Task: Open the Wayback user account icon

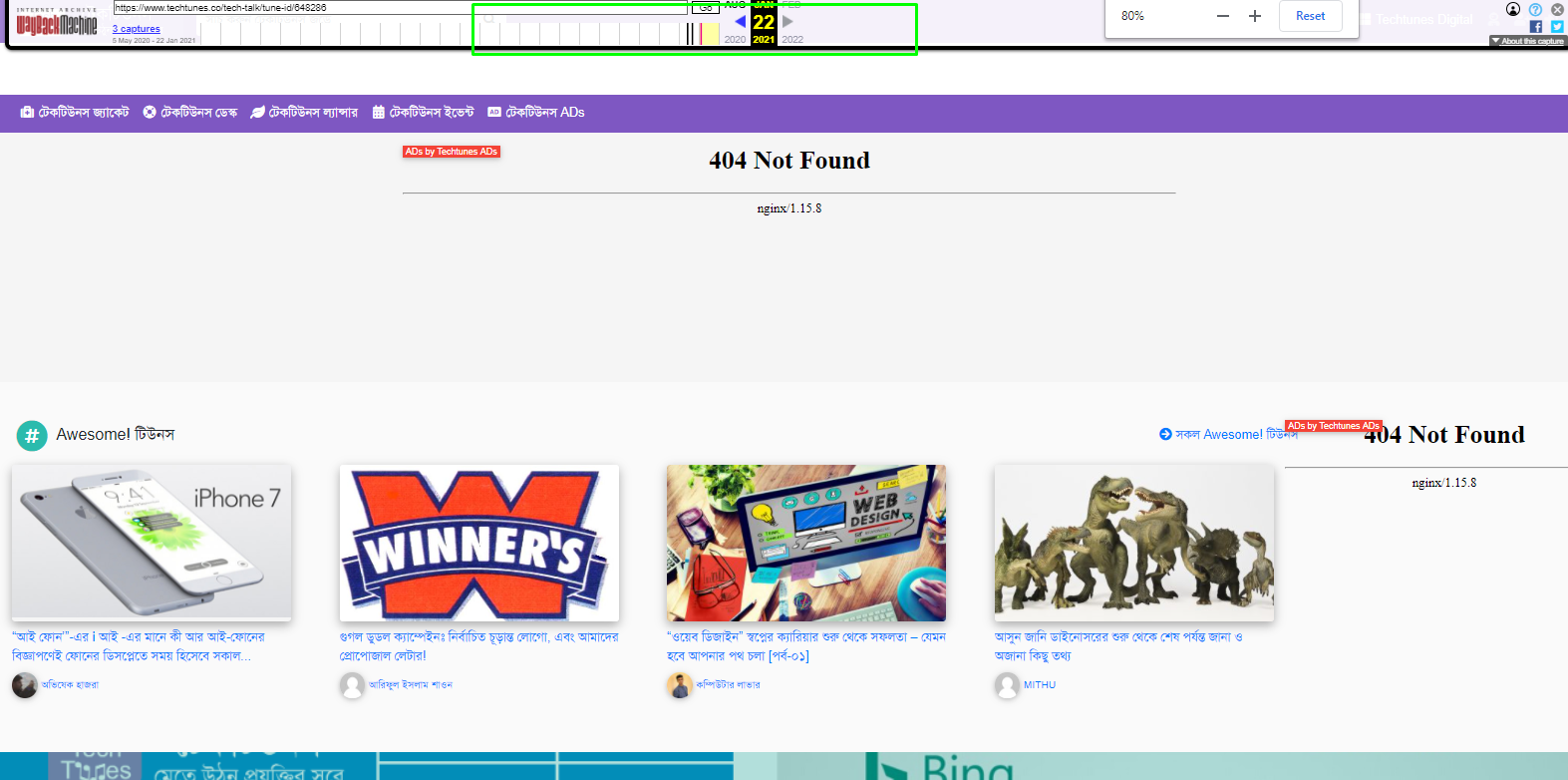Action: [x=1513, y=9]
